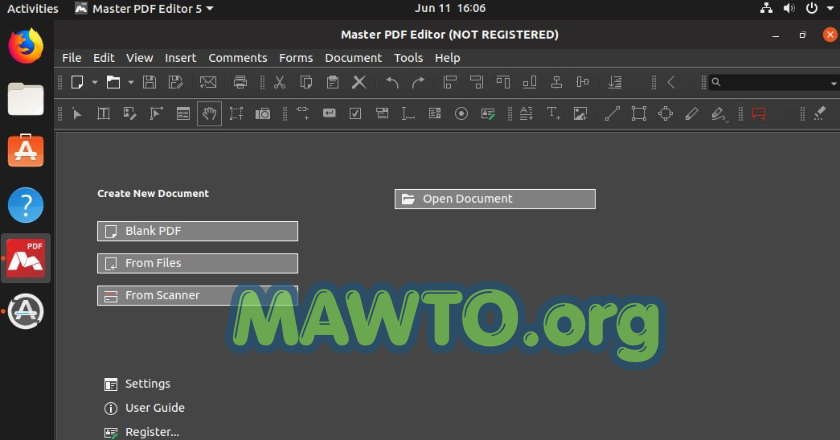
Task: Select the Snapshot camera tool
Action: [262, 114]
